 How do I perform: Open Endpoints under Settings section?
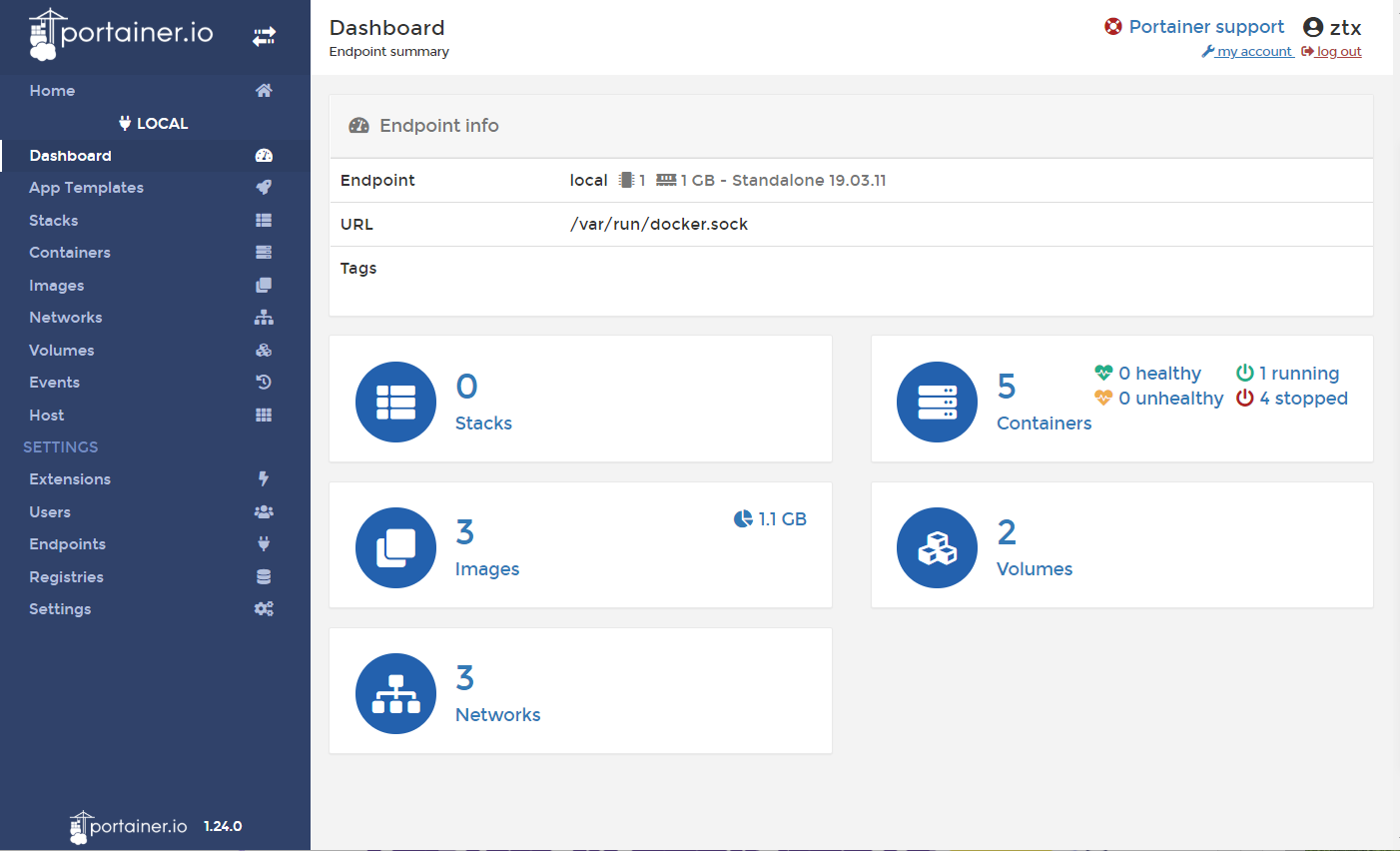[155, 544]
